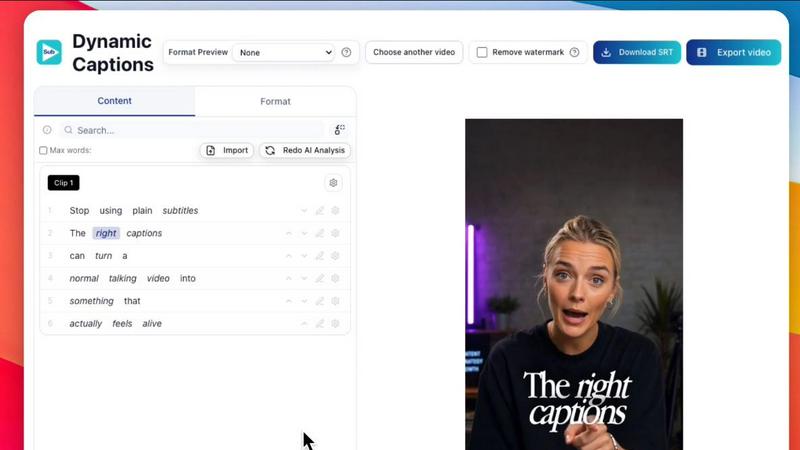Select the word "video" in line 4
Viewport: 800px width, 450px height.
click(x=158, y=279)
